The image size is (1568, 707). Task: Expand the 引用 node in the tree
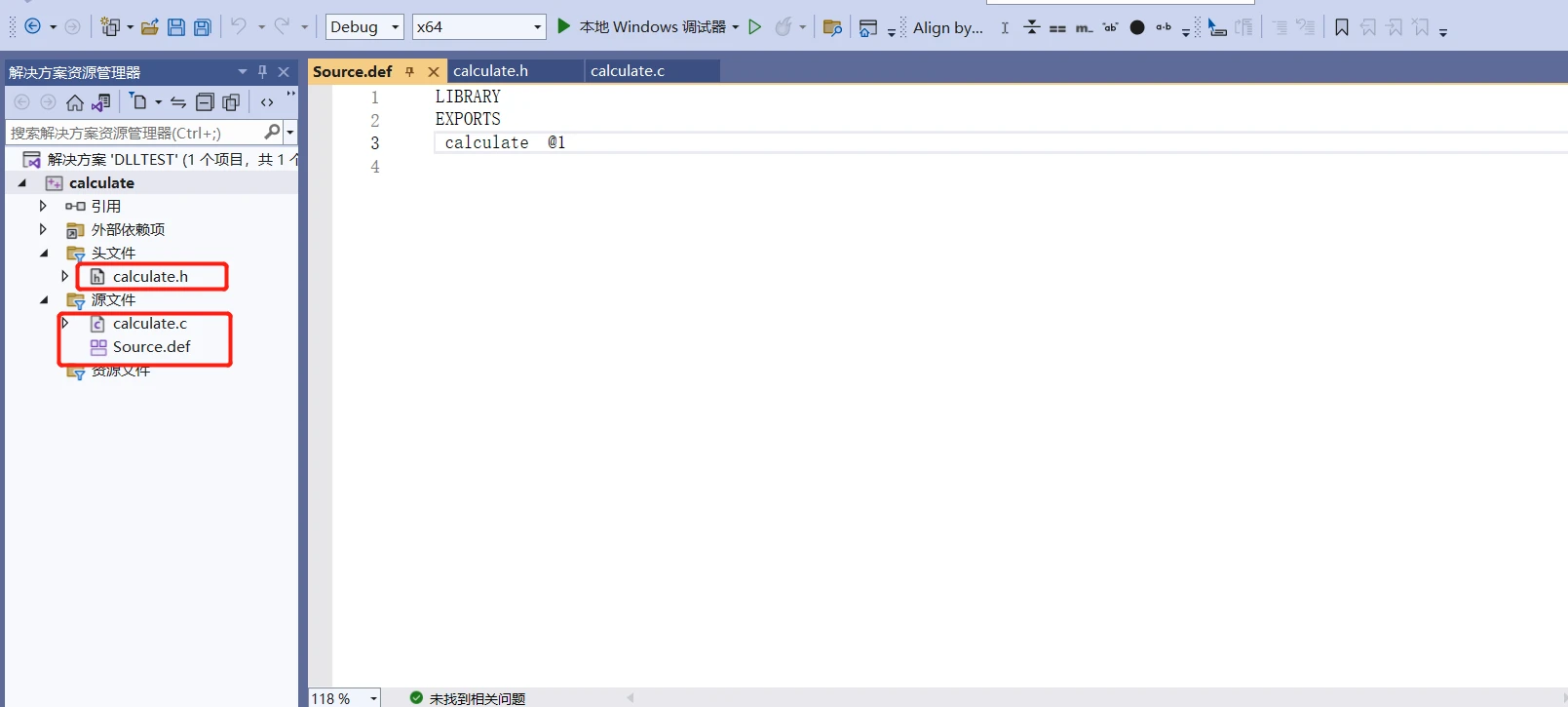coord(43,206)
